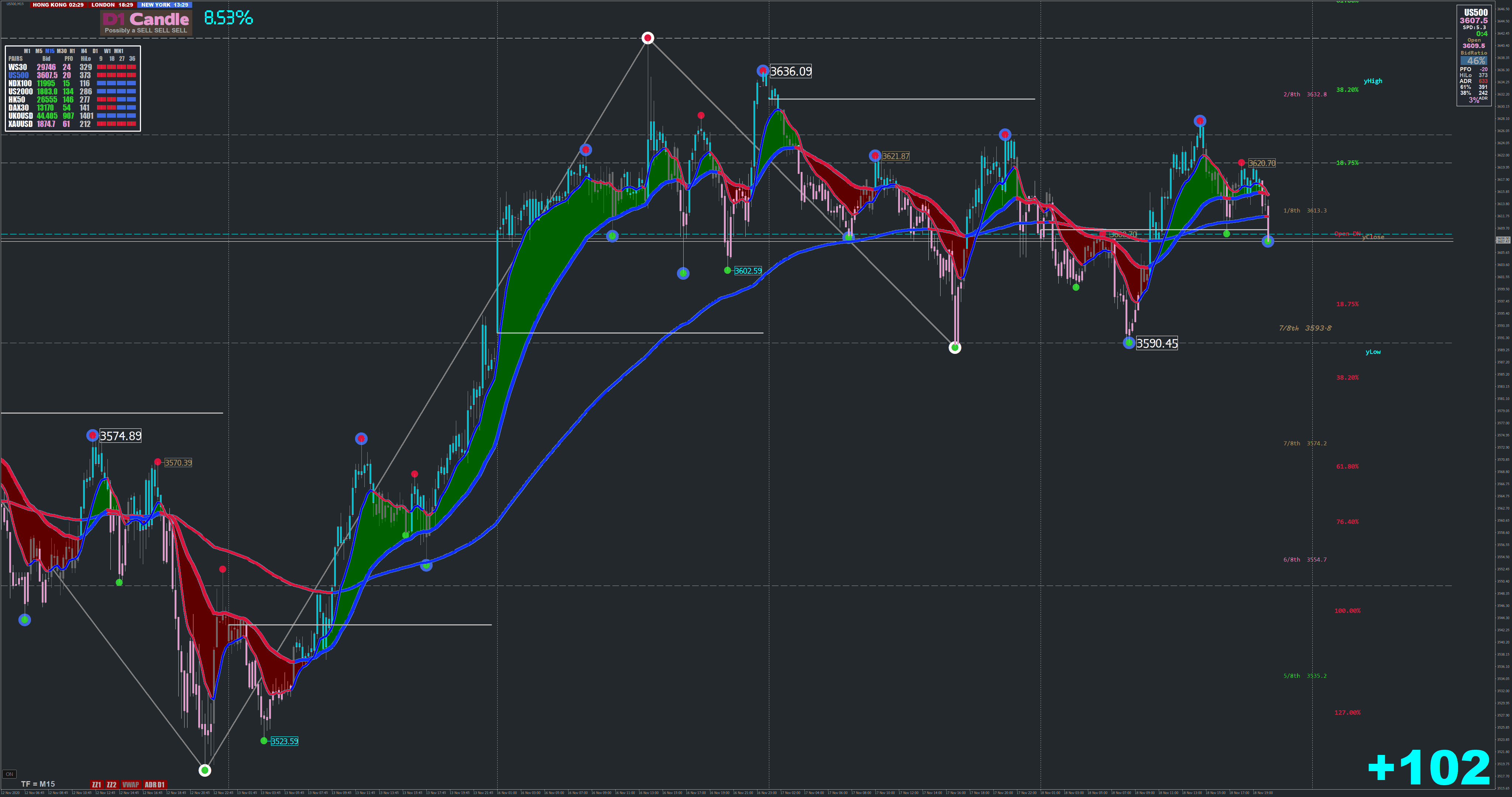Switch to the M5 timeframe in dashboard

[39, 51]
